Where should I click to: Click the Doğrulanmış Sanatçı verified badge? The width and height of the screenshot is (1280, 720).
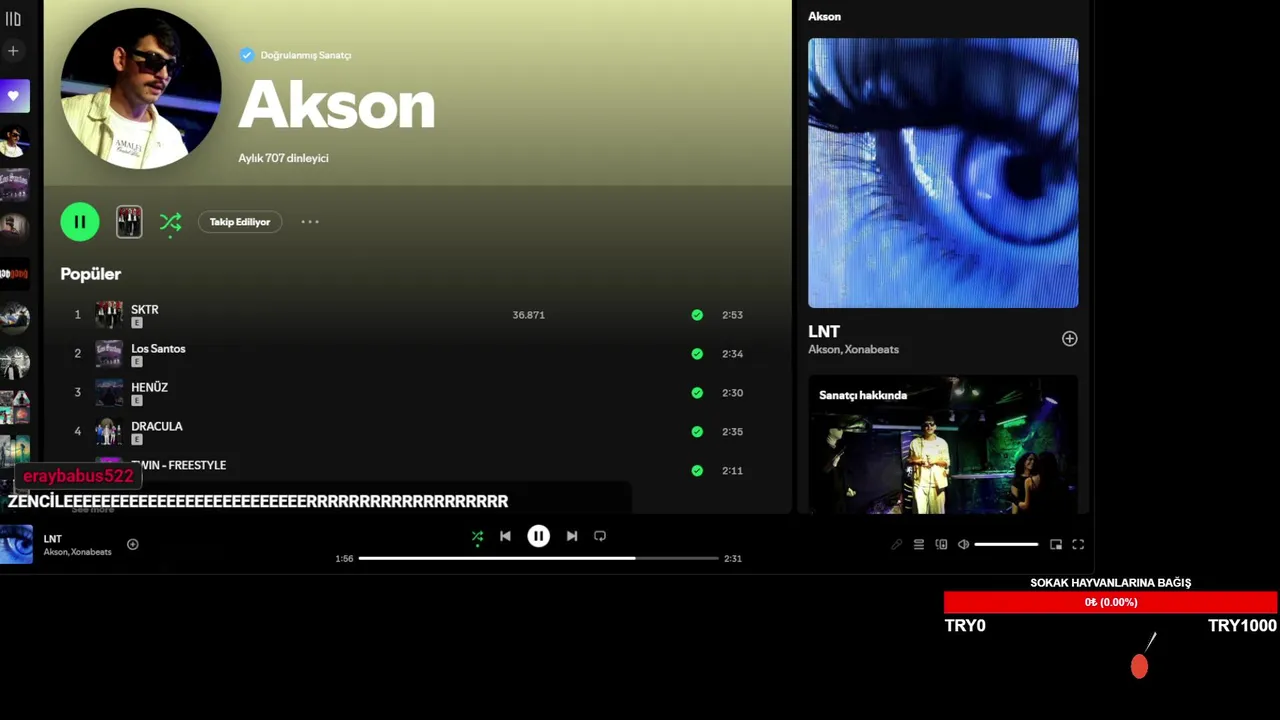pyautogui.click(x=295, y=55)
